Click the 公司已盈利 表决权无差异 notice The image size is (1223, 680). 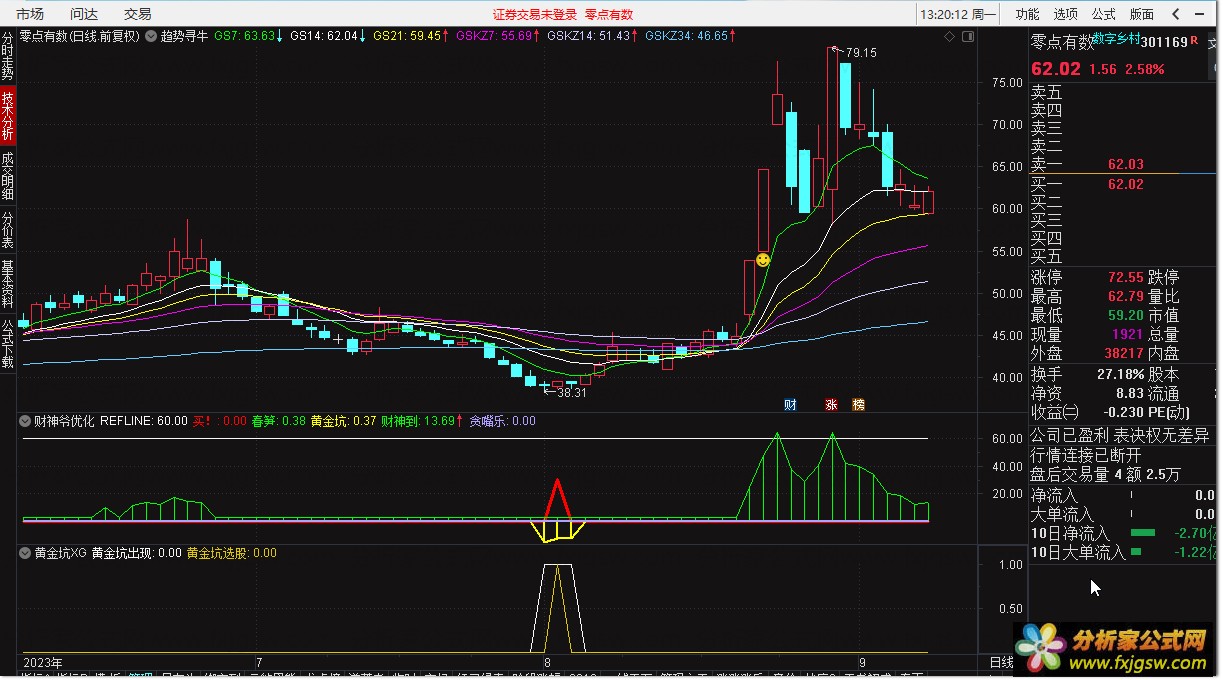coord(1120,436)
